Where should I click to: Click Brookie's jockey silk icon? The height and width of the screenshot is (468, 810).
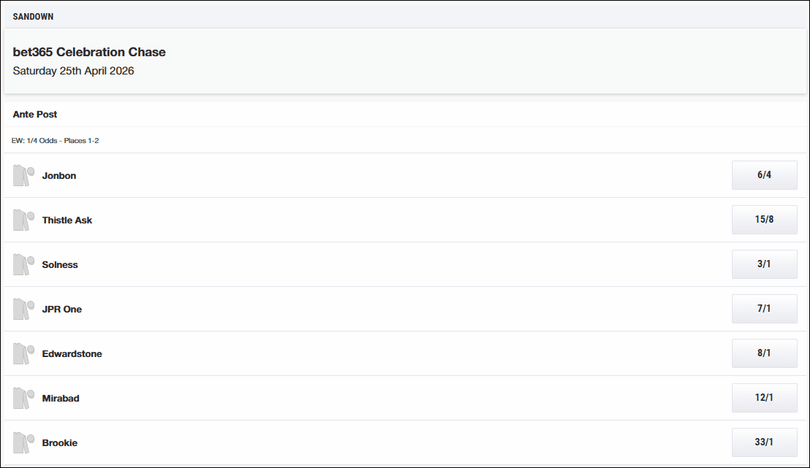[23, 443]
